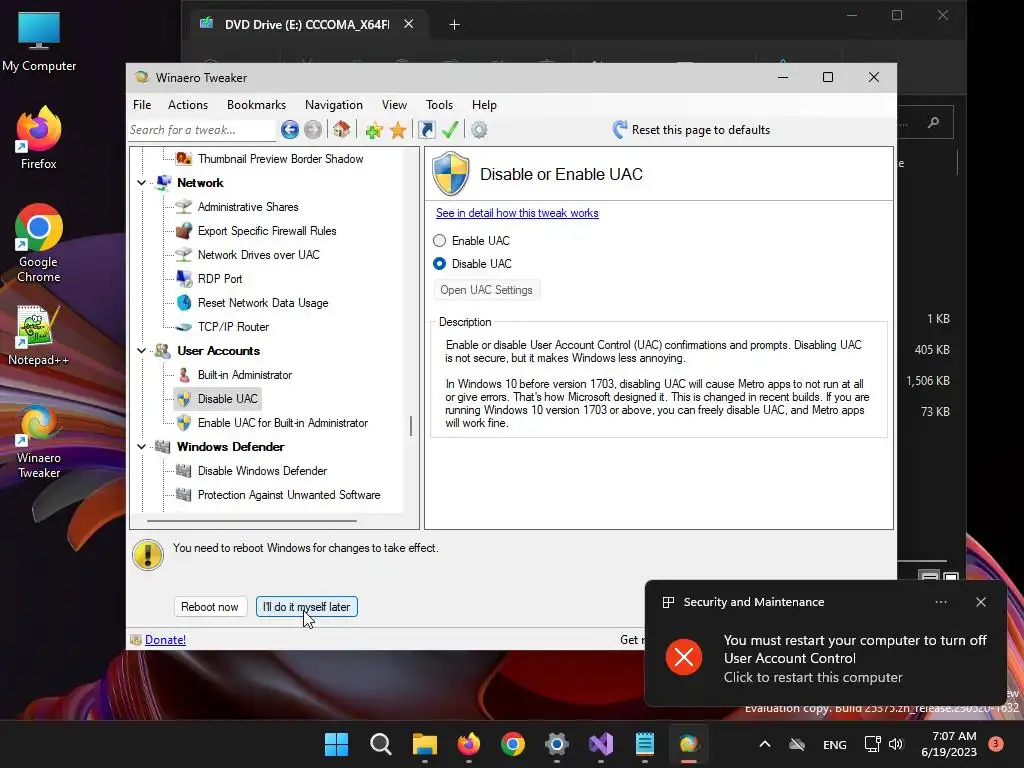Click the Reset this page to defaults icon
This screenshot has height=768, width=1024.
[620, 129]
